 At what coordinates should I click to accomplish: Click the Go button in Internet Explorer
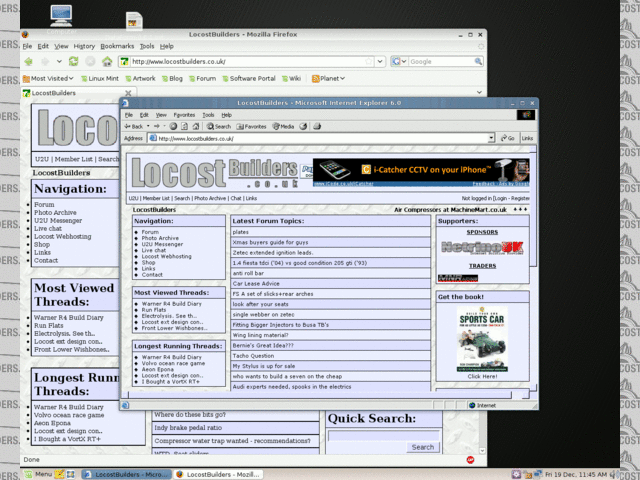tap(507, 138)
